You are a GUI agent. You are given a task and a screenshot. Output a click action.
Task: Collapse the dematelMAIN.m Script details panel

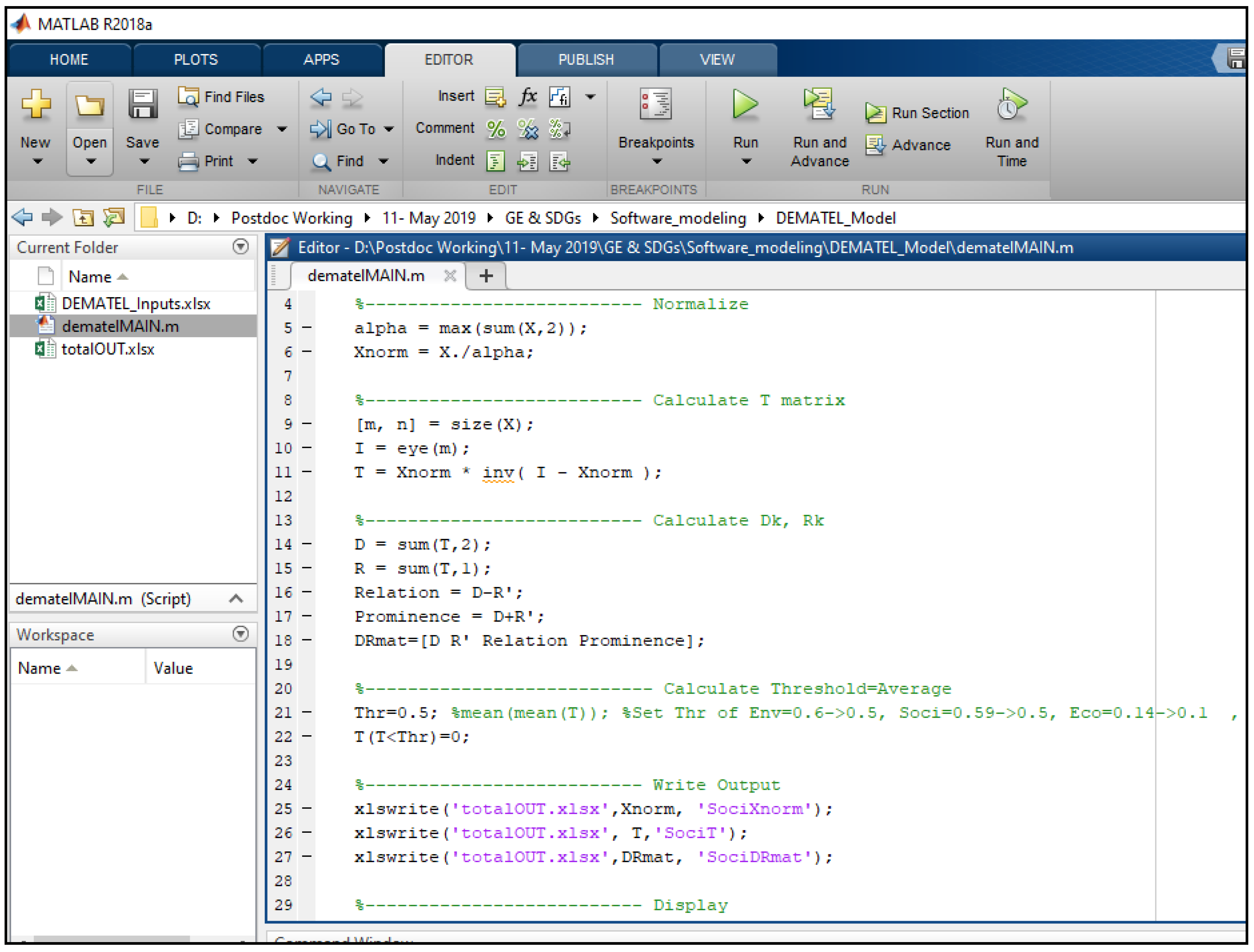click(x=236, y=599)
